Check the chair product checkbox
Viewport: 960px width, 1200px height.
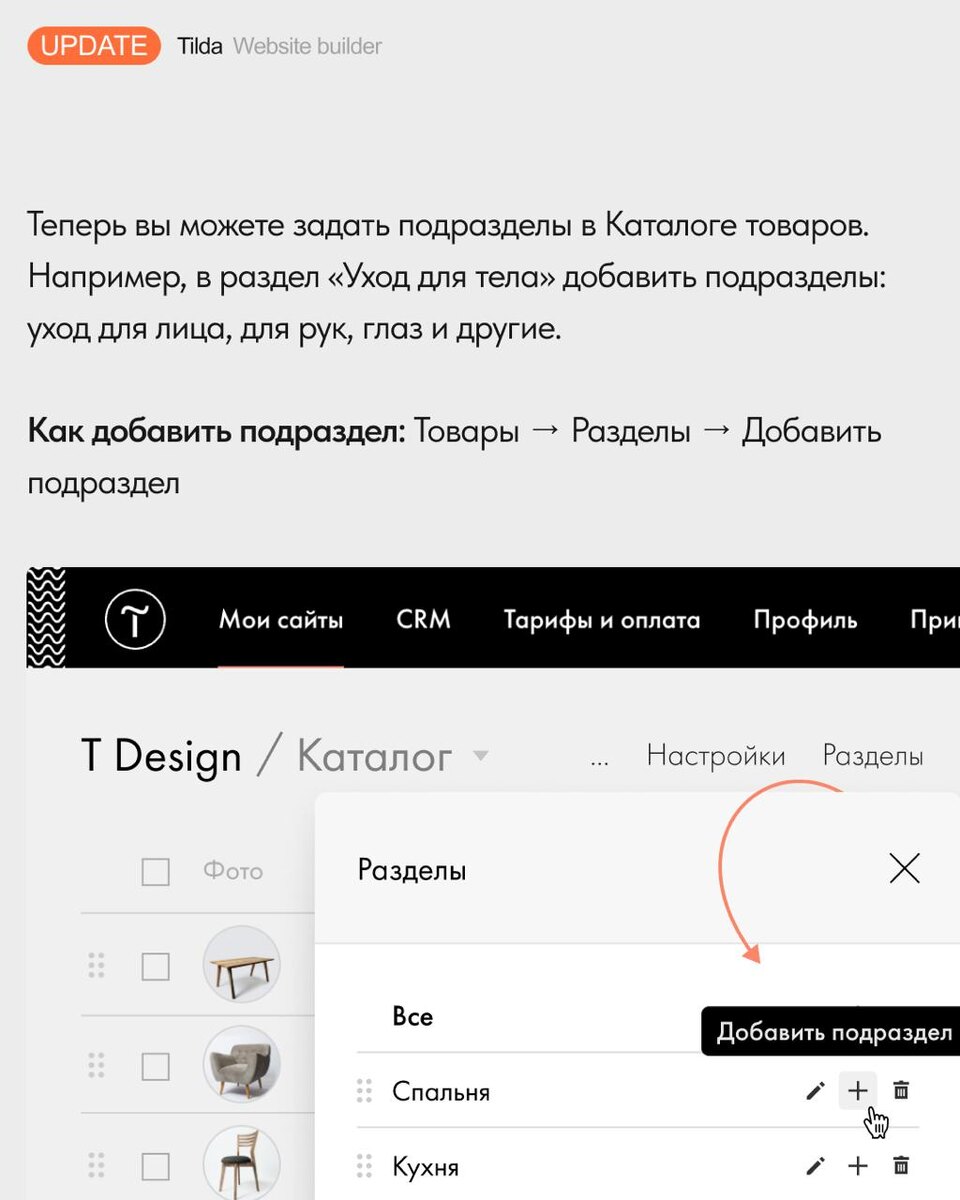point(155,1166)
